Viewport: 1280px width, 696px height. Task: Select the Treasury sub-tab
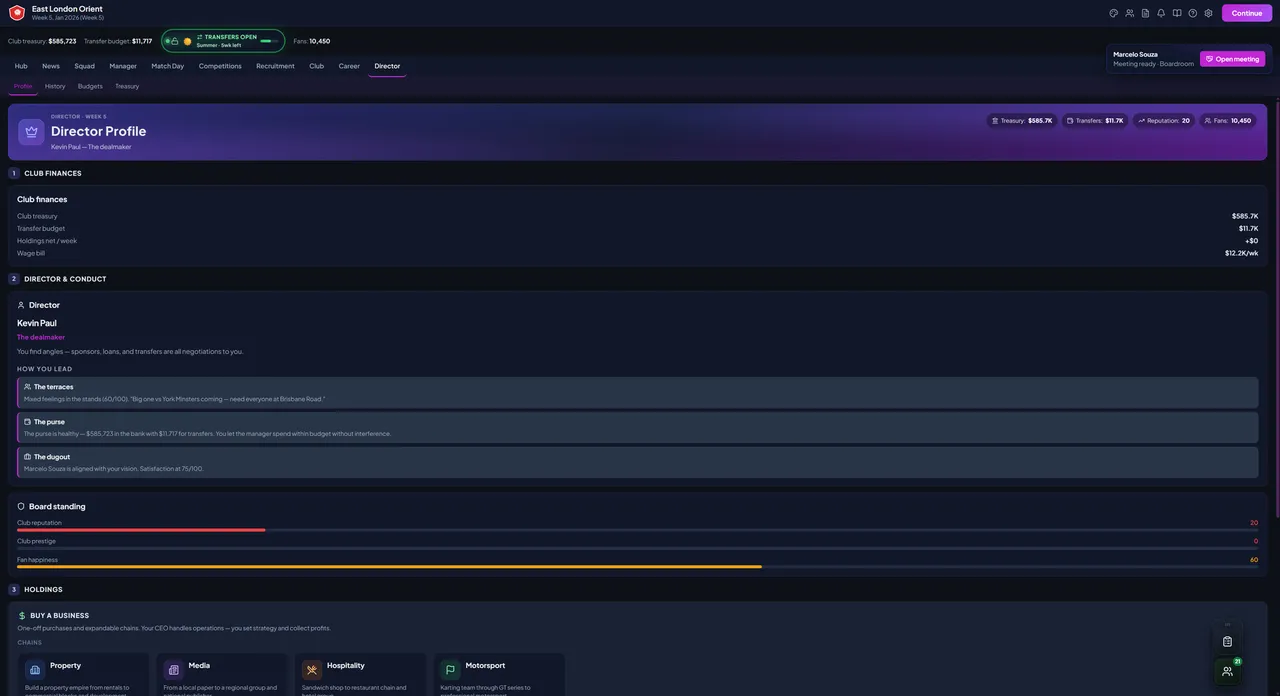coord(127,86)
